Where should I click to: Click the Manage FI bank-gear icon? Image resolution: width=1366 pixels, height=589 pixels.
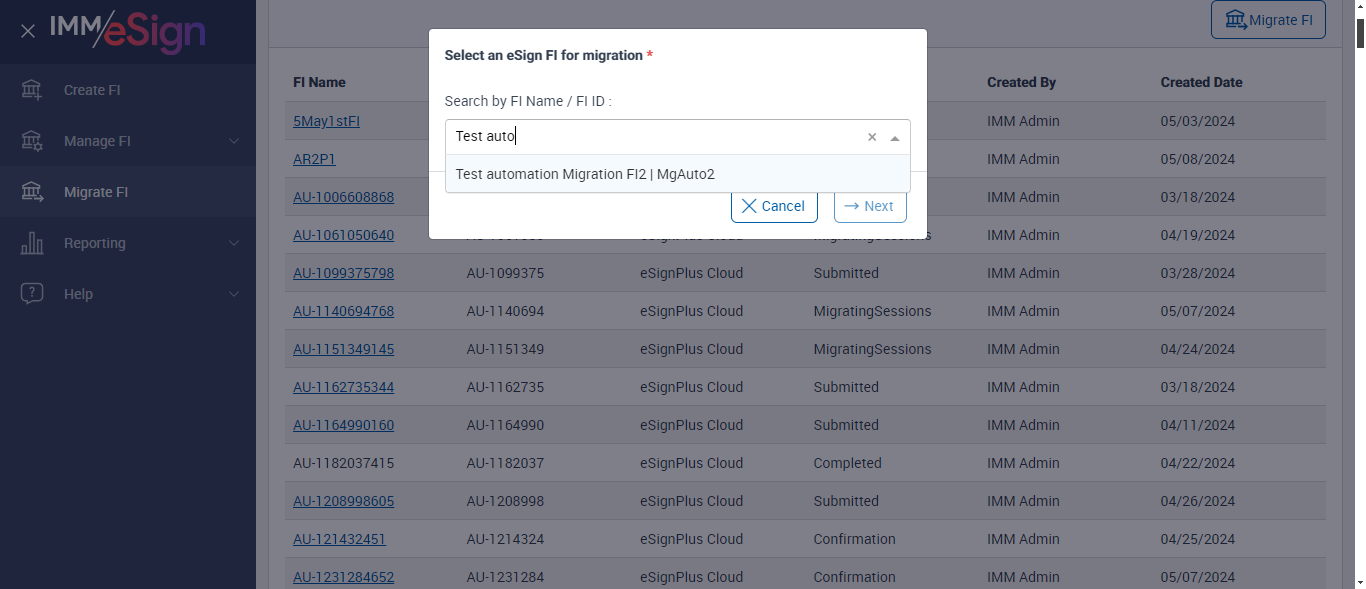click(32, 141)
